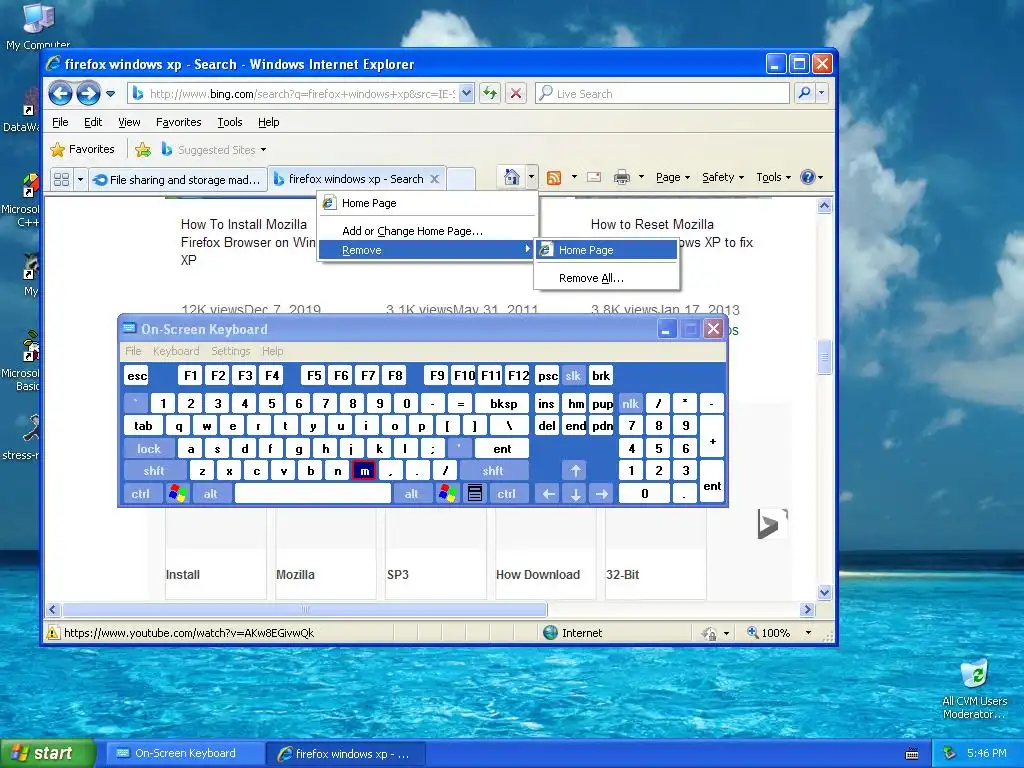Toggle the left alt key
Viewport: 1024px width, 768px height.
tap(210, 494)
